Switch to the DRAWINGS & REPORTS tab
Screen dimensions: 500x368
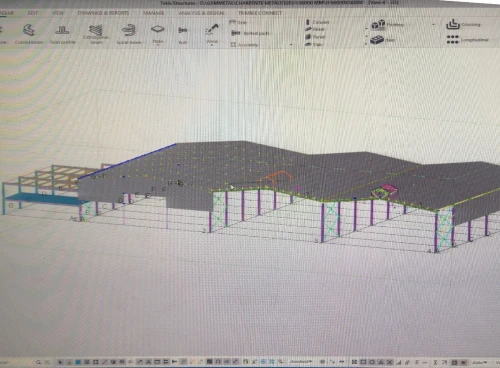pos(103,13)
